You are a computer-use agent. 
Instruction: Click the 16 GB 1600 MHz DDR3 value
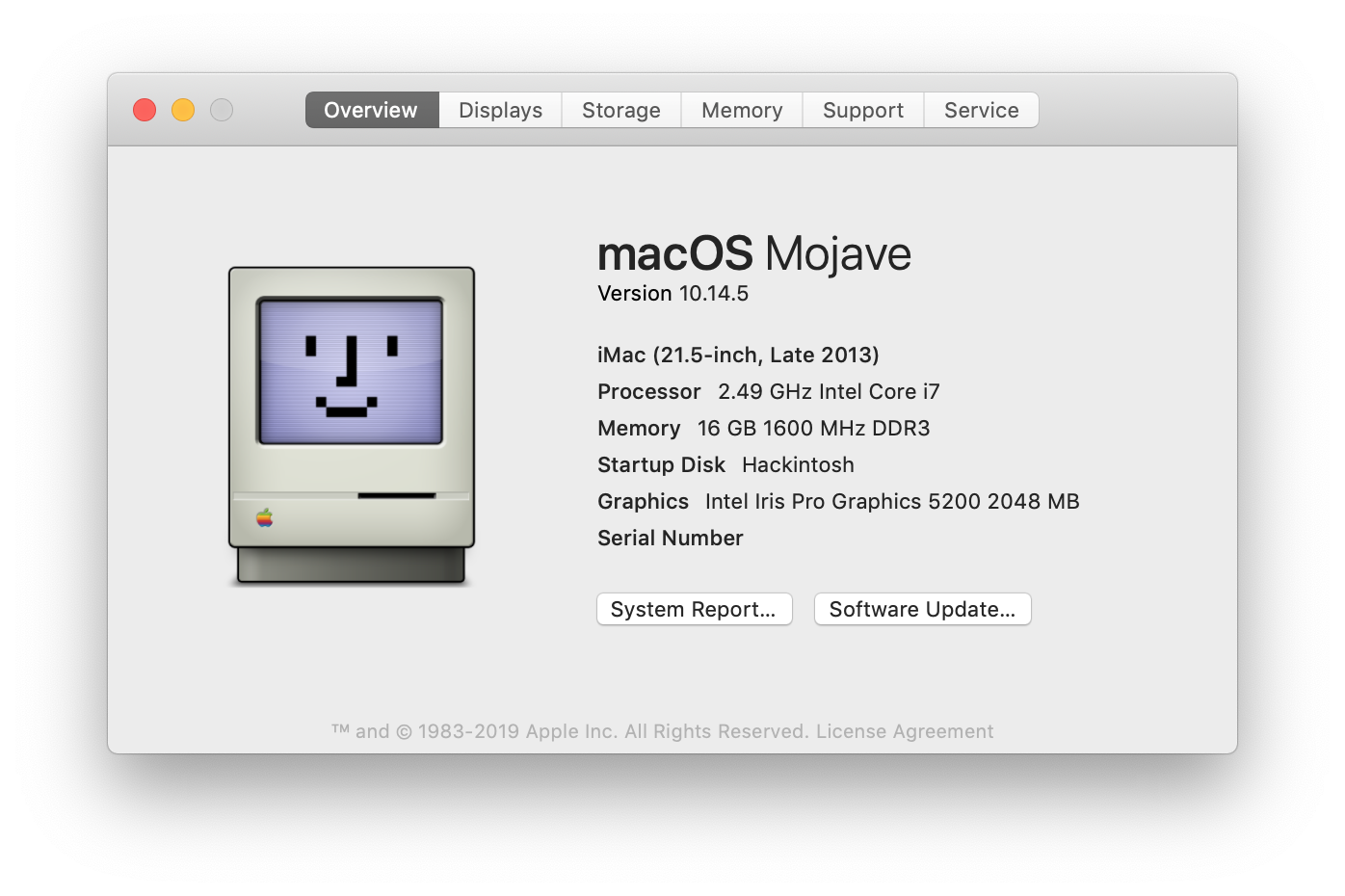click(813, 428)
